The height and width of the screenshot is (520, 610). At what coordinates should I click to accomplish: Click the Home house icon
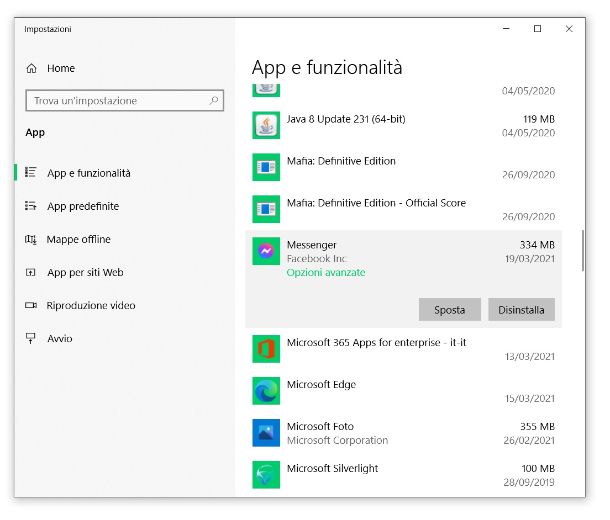tap(32, 69)
